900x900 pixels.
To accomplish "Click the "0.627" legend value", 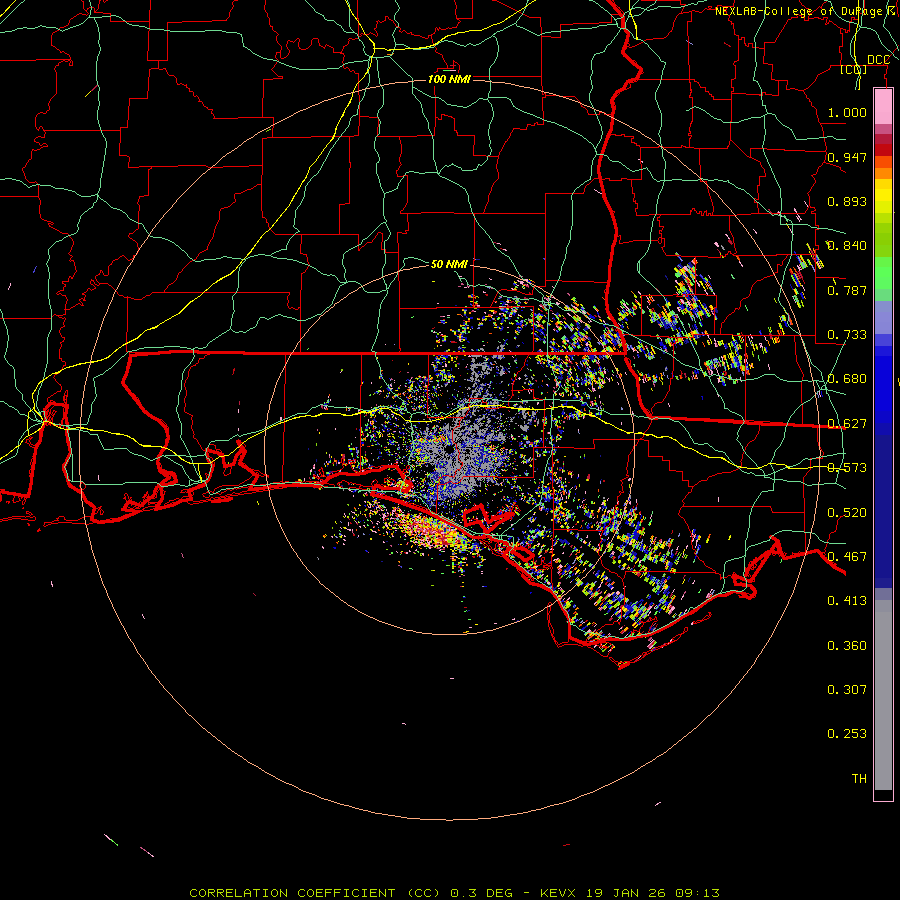I will [x=847, y=424].
